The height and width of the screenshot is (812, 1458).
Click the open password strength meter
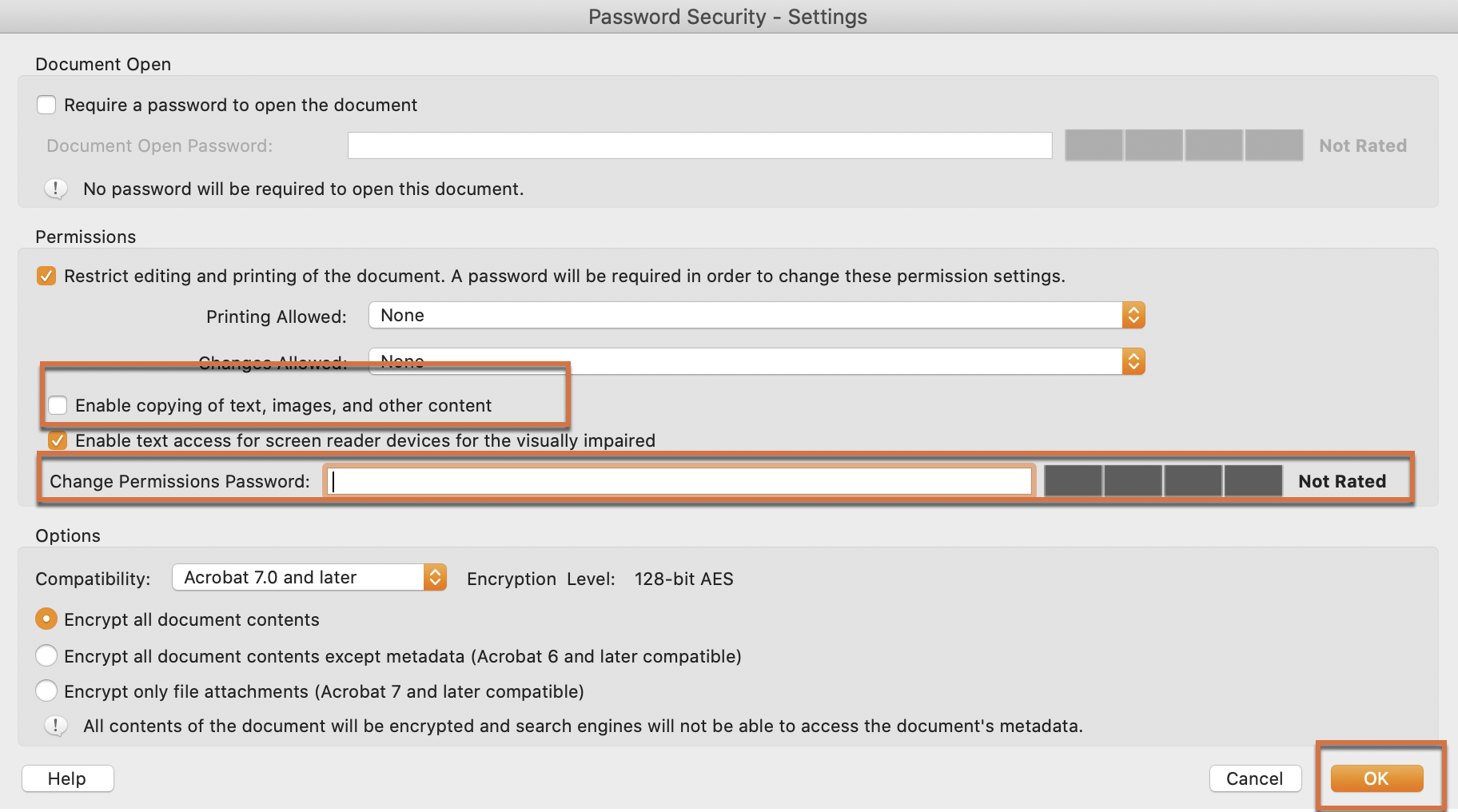click(x=1184, y=145)
